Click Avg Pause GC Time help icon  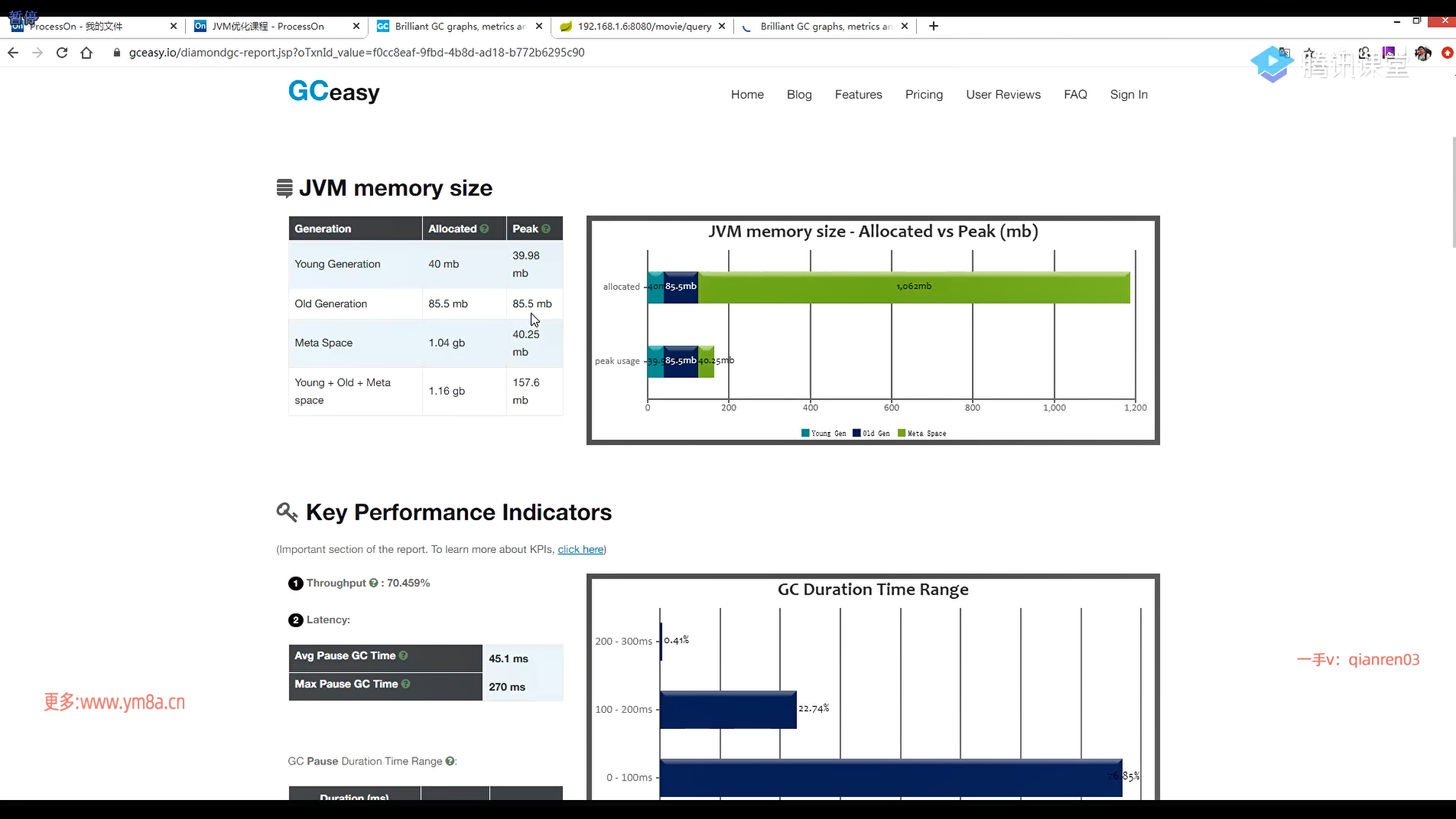403,655
